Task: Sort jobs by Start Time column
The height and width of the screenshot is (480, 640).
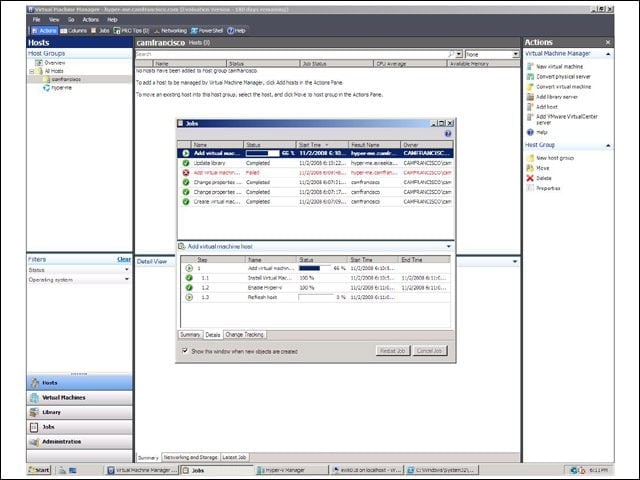Action: tap(322, 144)
